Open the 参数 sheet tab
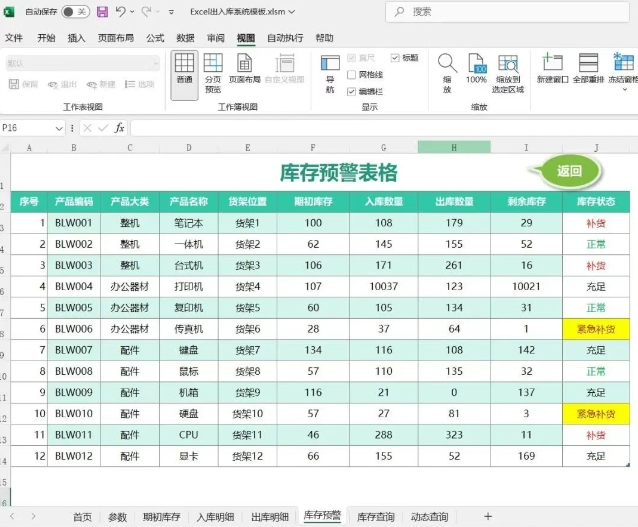638x527 pixels. (x=117, y=517)
